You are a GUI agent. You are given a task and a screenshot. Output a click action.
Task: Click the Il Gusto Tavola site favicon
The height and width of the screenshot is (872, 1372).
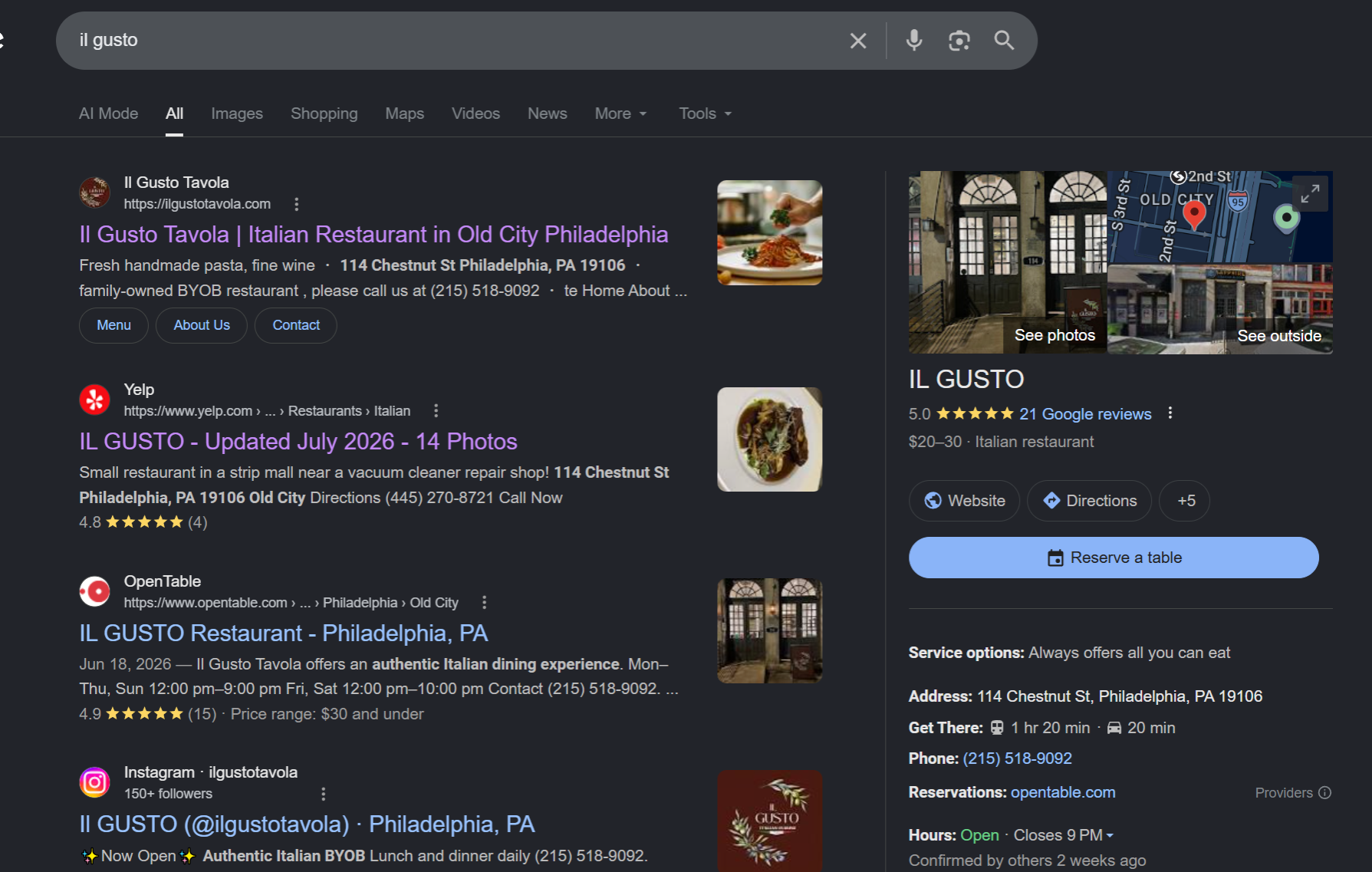click(95, 192)
